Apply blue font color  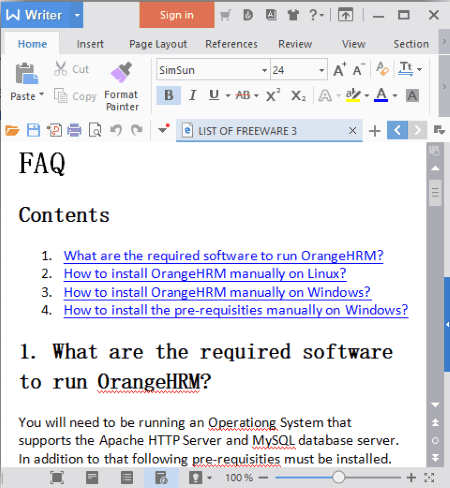[381, 95]
